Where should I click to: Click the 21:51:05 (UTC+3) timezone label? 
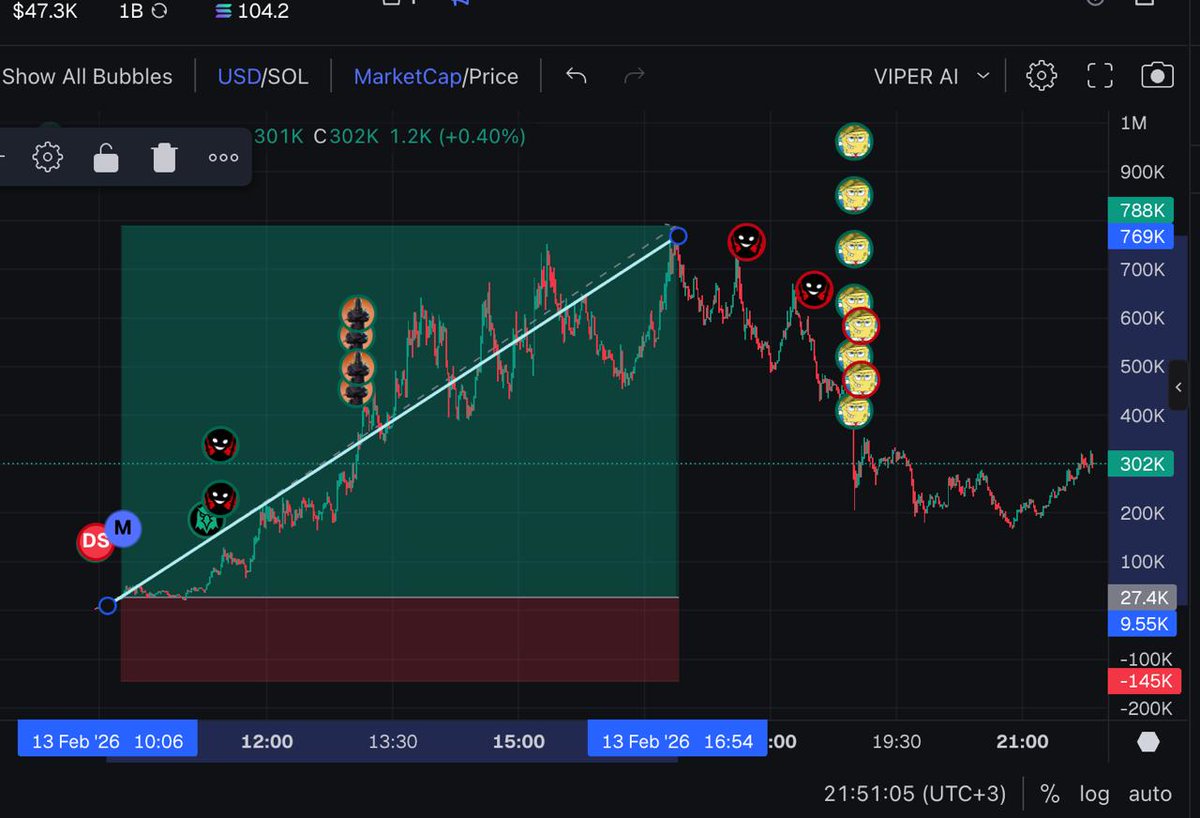pyautogui.click(x=915, y=794)
